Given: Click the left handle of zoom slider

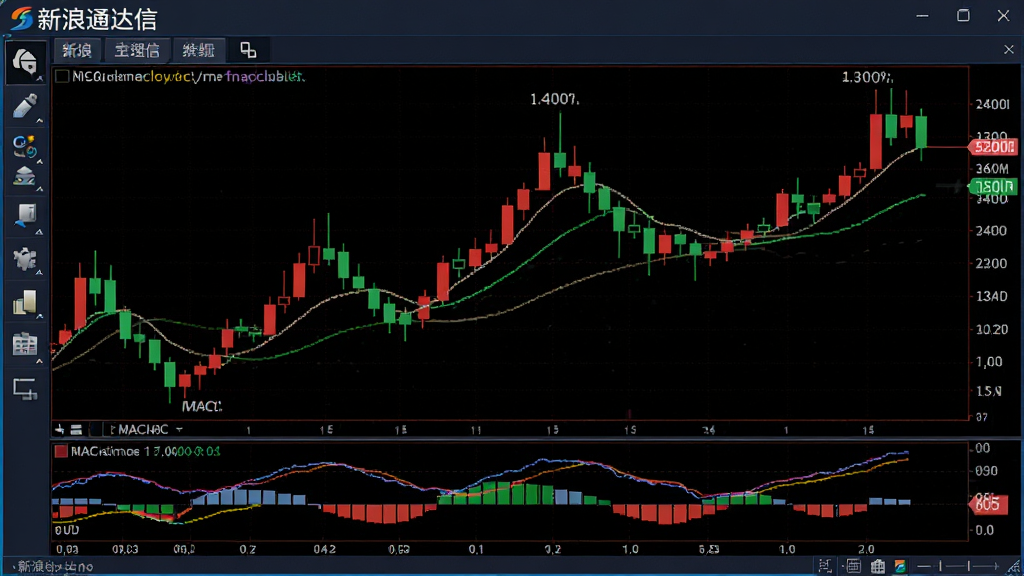Looking at the screenshot, I should 940,566.
